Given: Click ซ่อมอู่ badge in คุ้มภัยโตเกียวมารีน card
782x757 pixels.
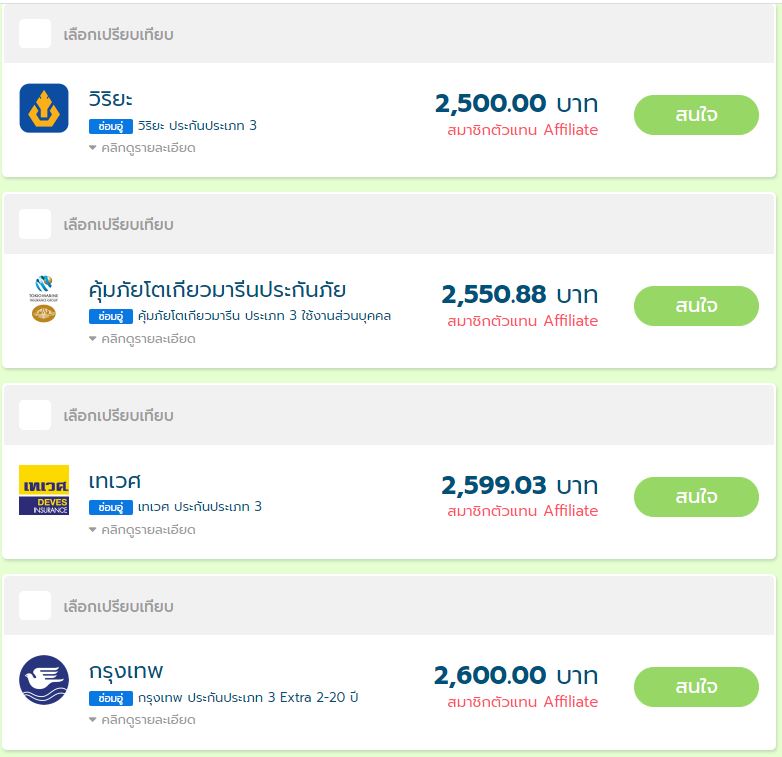Looking at the screenshot, I should click(x=111, y=317).
